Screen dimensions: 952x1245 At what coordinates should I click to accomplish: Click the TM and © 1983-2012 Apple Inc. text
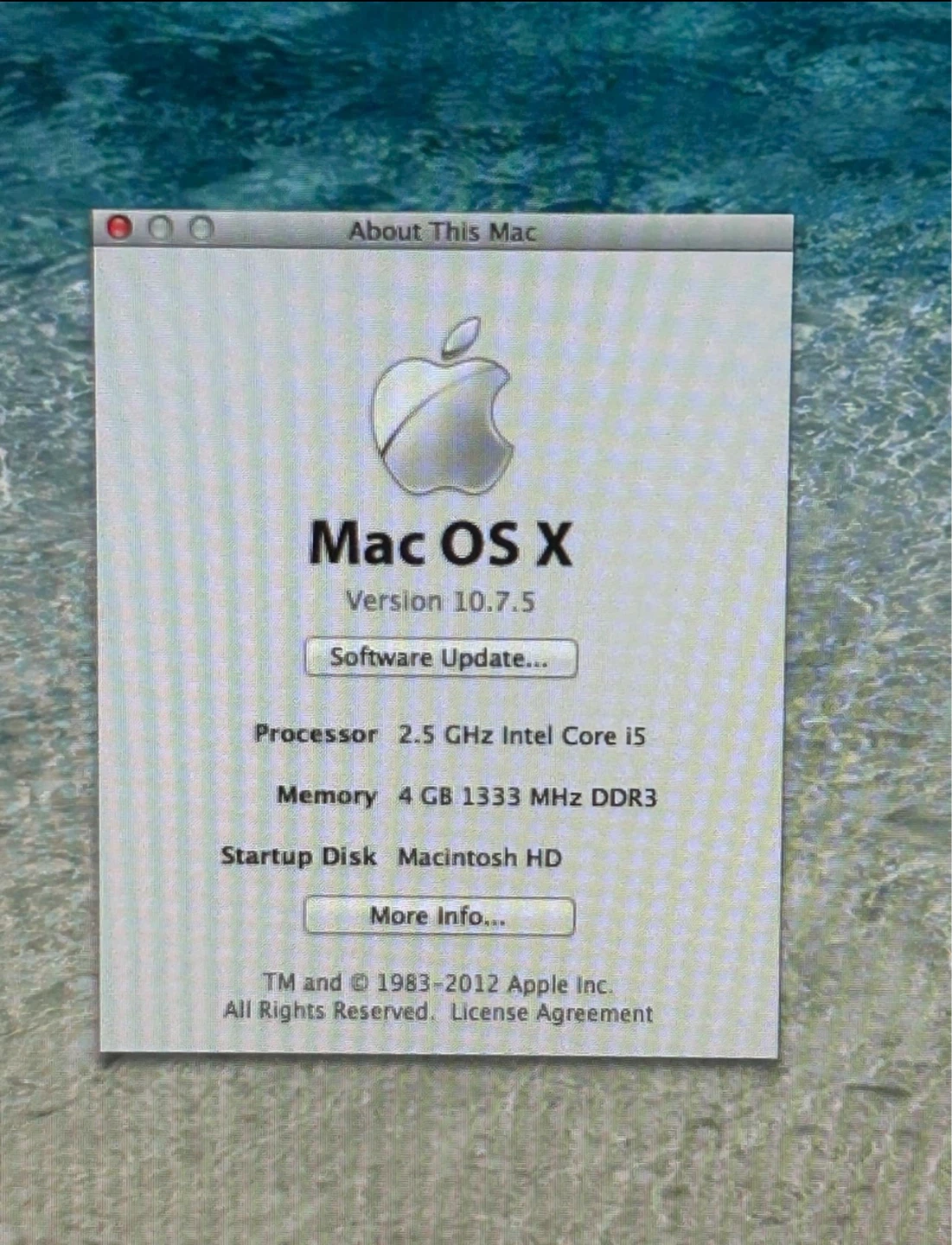[x=438, y=984]
